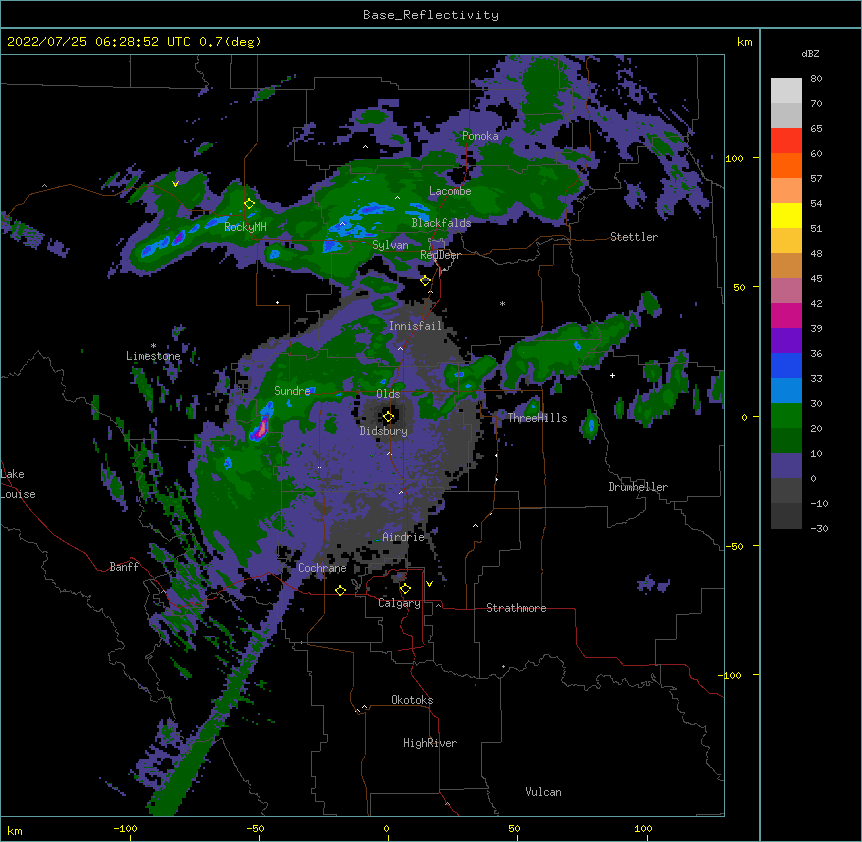Click the white plus marker northeast of ThreeHills
862x842 pixels.
612,375
